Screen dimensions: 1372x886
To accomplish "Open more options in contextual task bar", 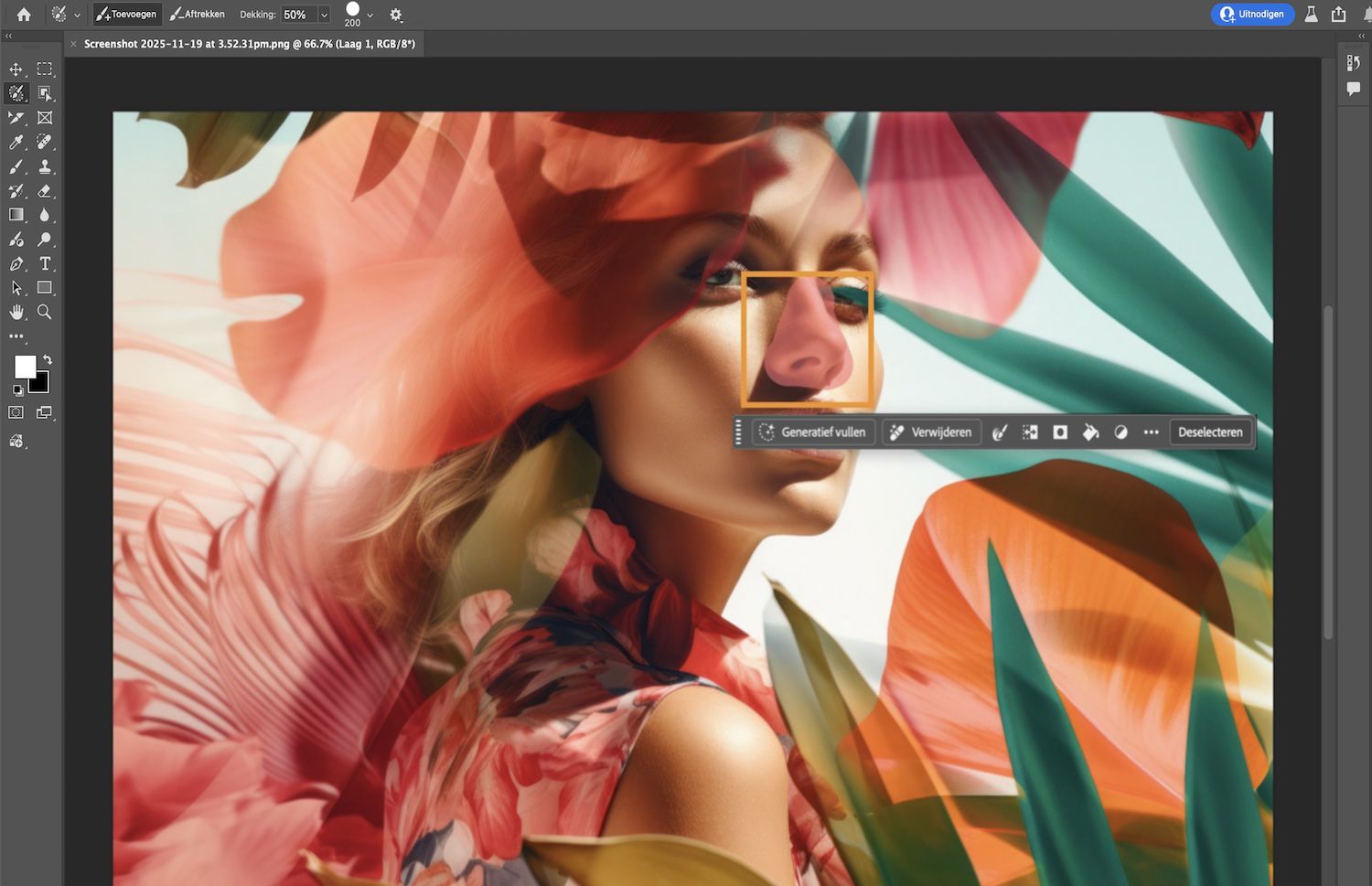I will [x=1151, y=432].
